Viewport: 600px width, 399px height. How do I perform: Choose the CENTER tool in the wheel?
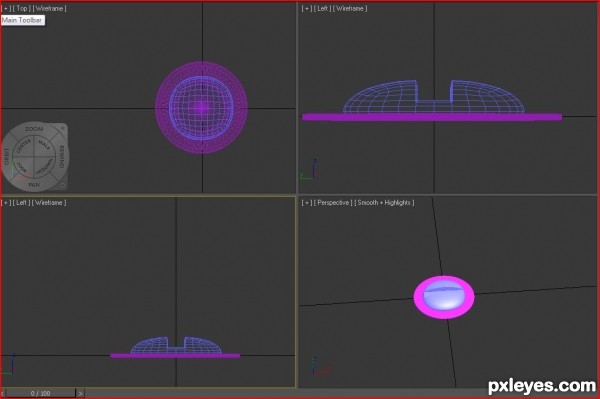[x=23, y=145]
